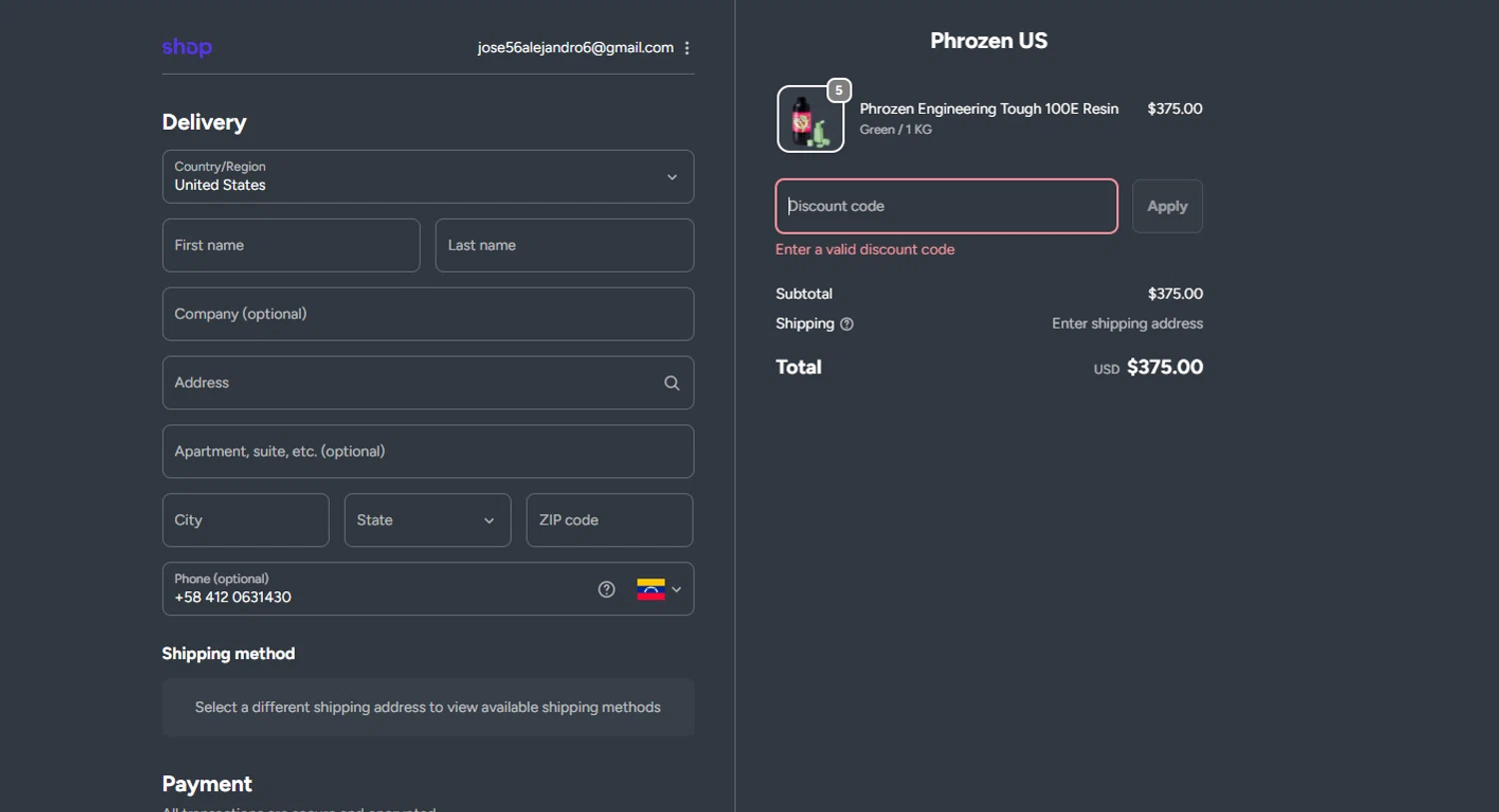Image resolution: width=1499 pixels, height=812 pixels.
Task: Click the Green / 1 KG variant text
Action: (895, 130)
